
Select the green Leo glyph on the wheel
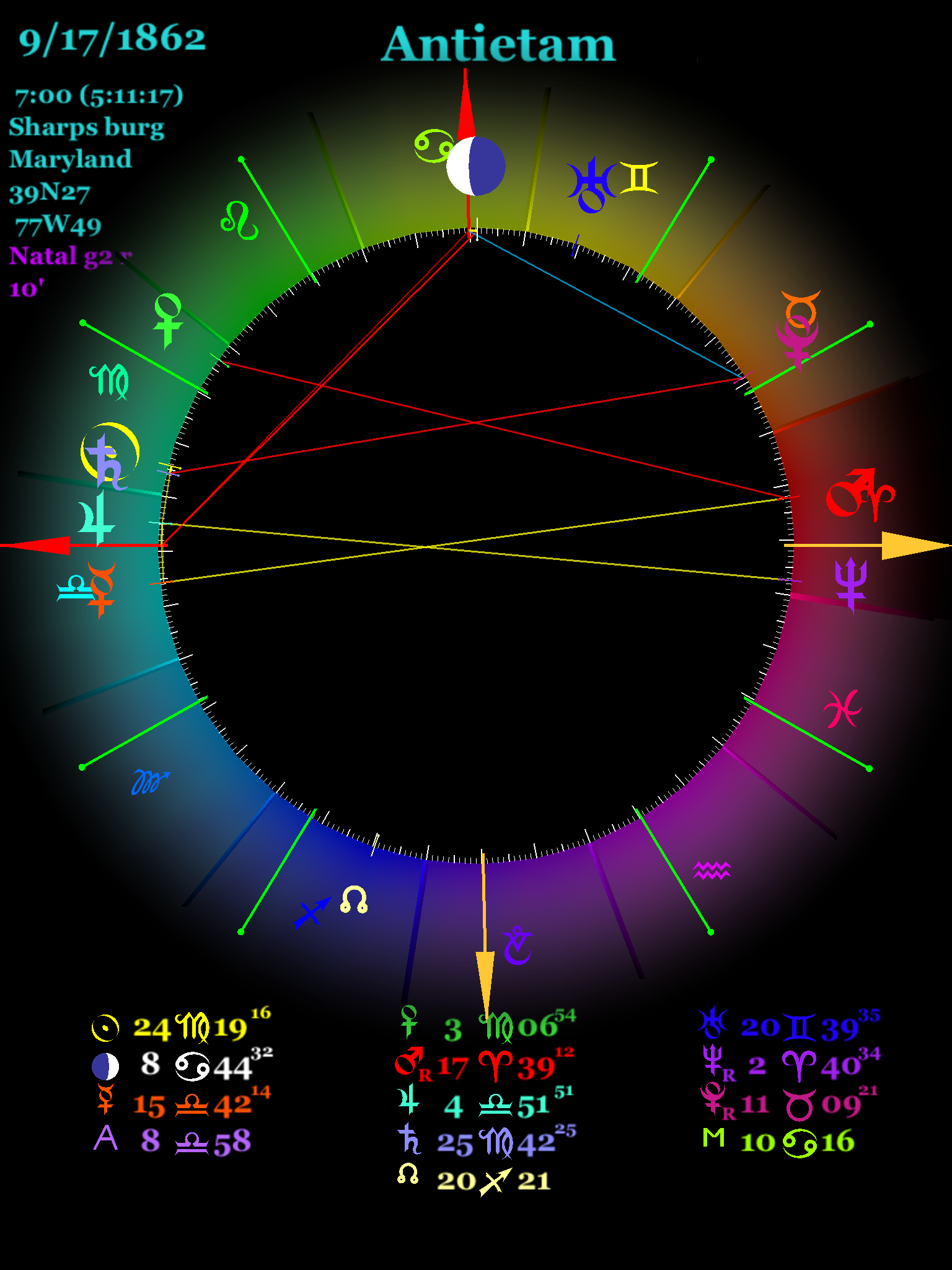pos(239,221)
